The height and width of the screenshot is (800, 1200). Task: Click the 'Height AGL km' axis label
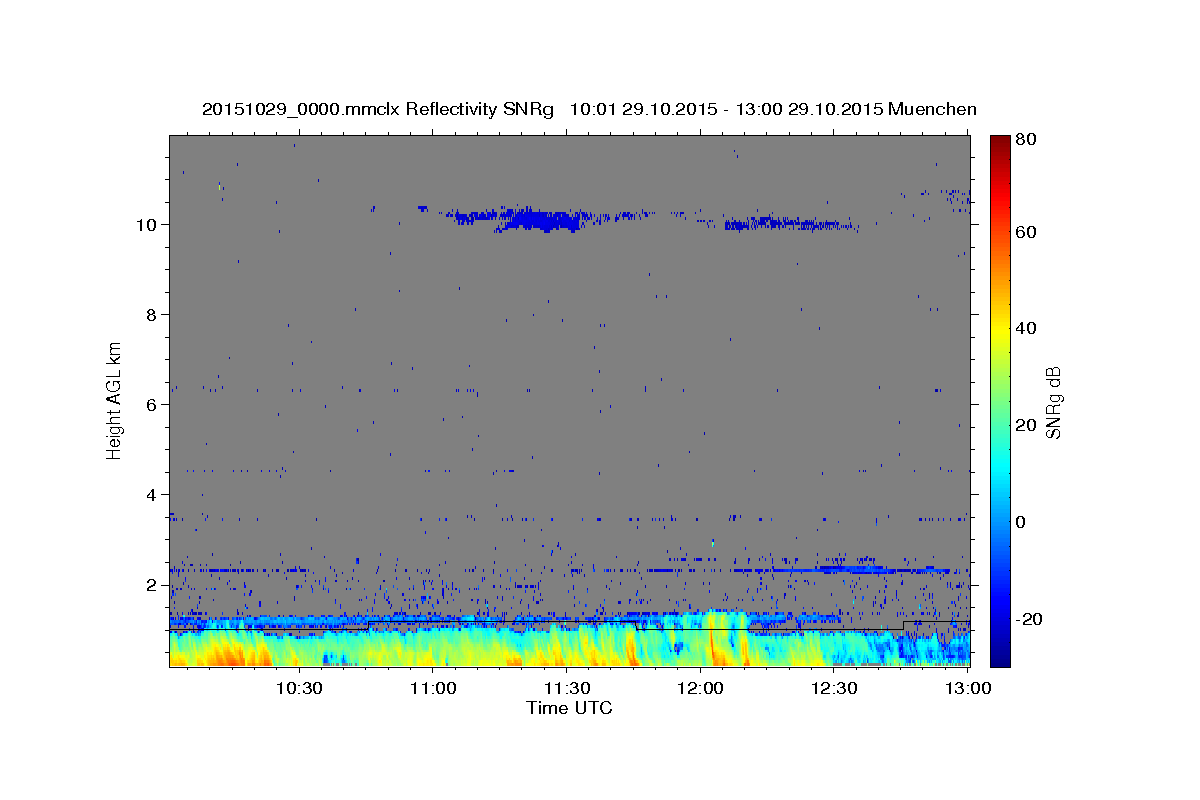(115, 399)
